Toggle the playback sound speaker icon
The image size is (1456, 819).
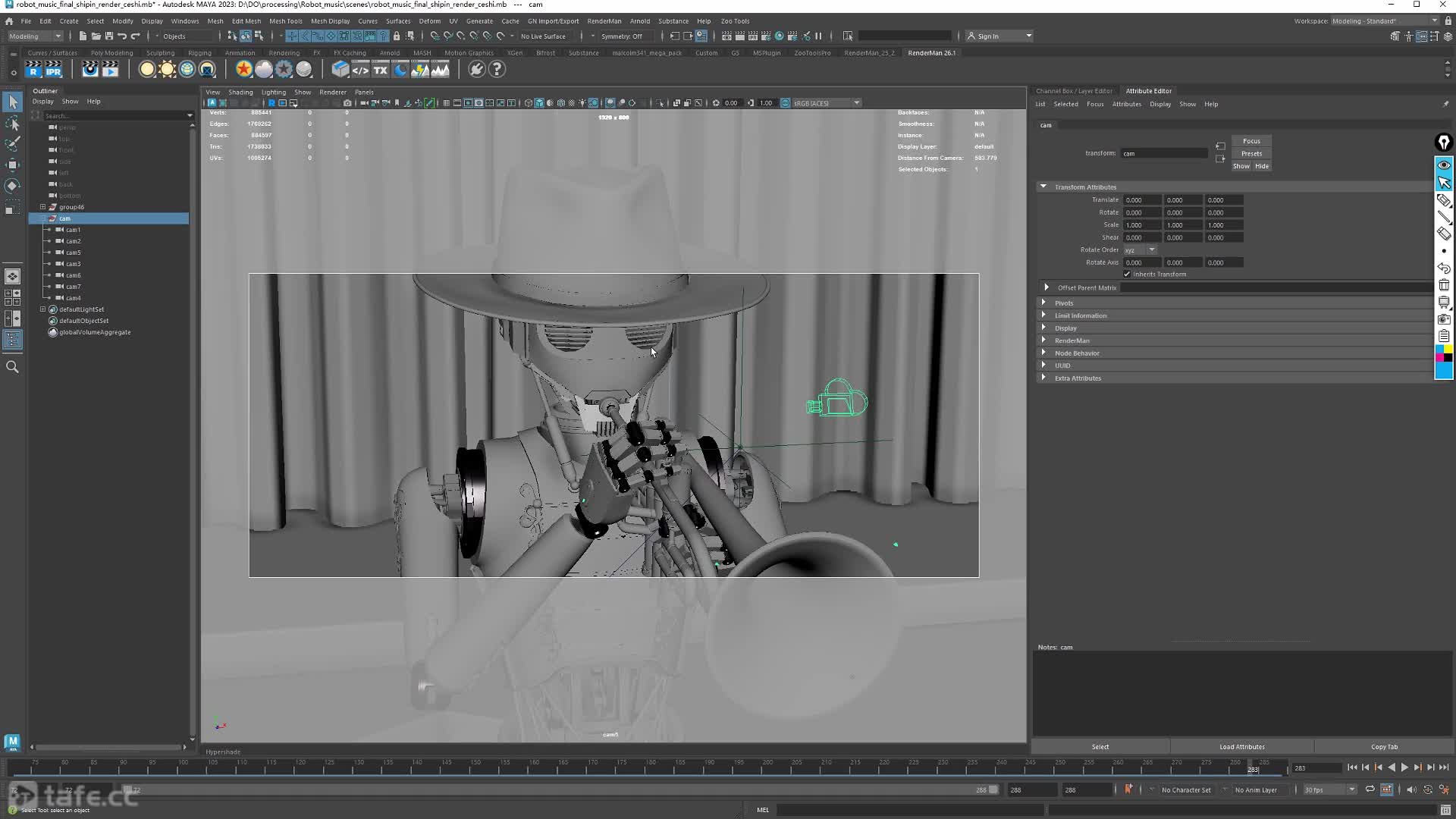(1410, 789)
